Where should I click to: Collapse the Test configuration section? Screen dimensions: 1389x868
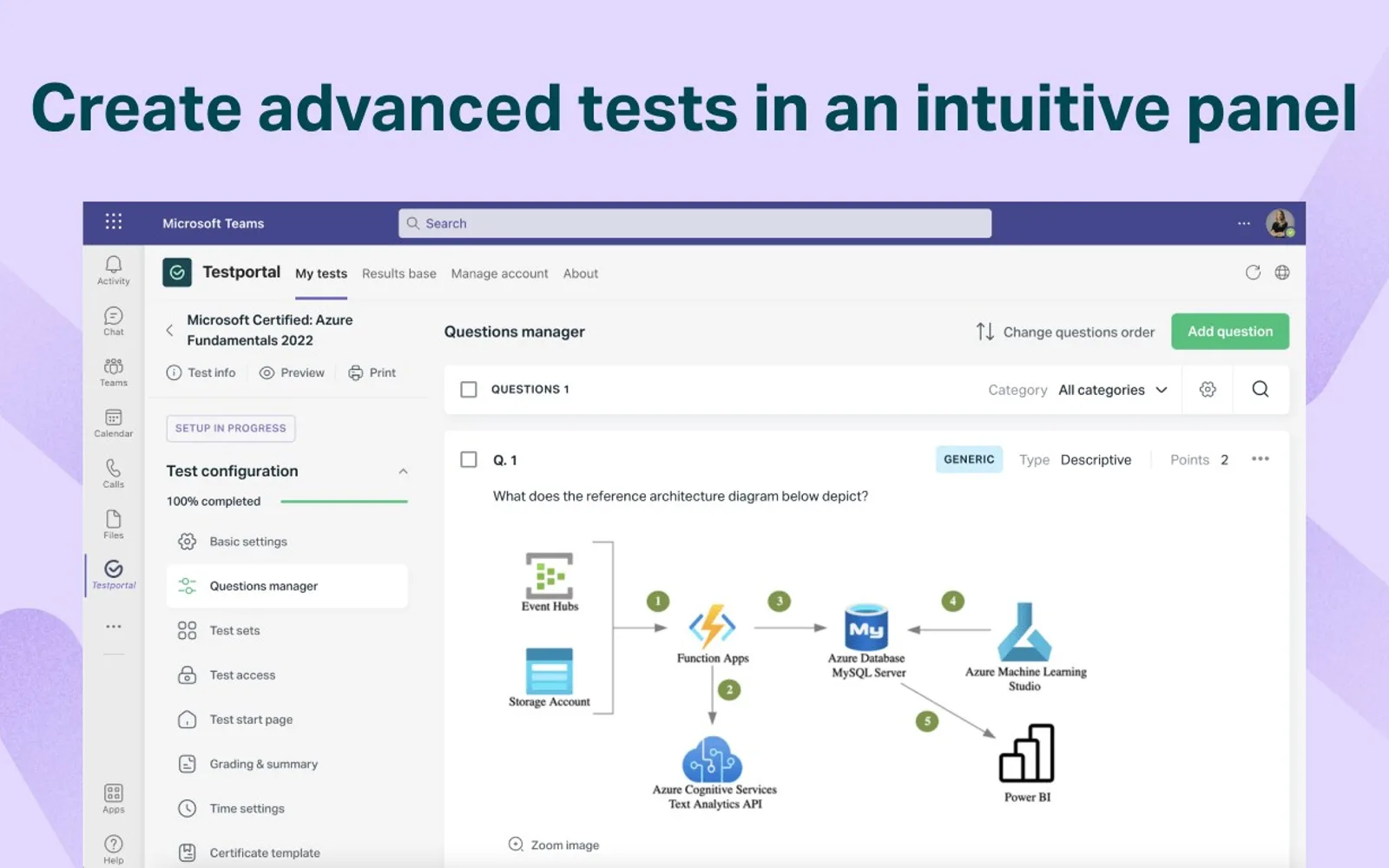403,471
